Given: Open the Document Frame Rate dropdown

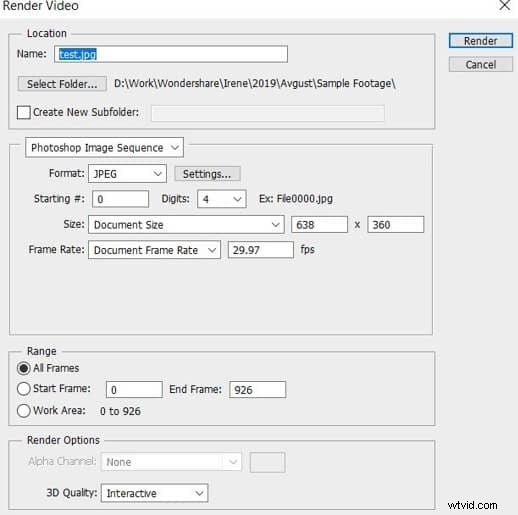Looking at the screenshot, I should click(154, 250).
